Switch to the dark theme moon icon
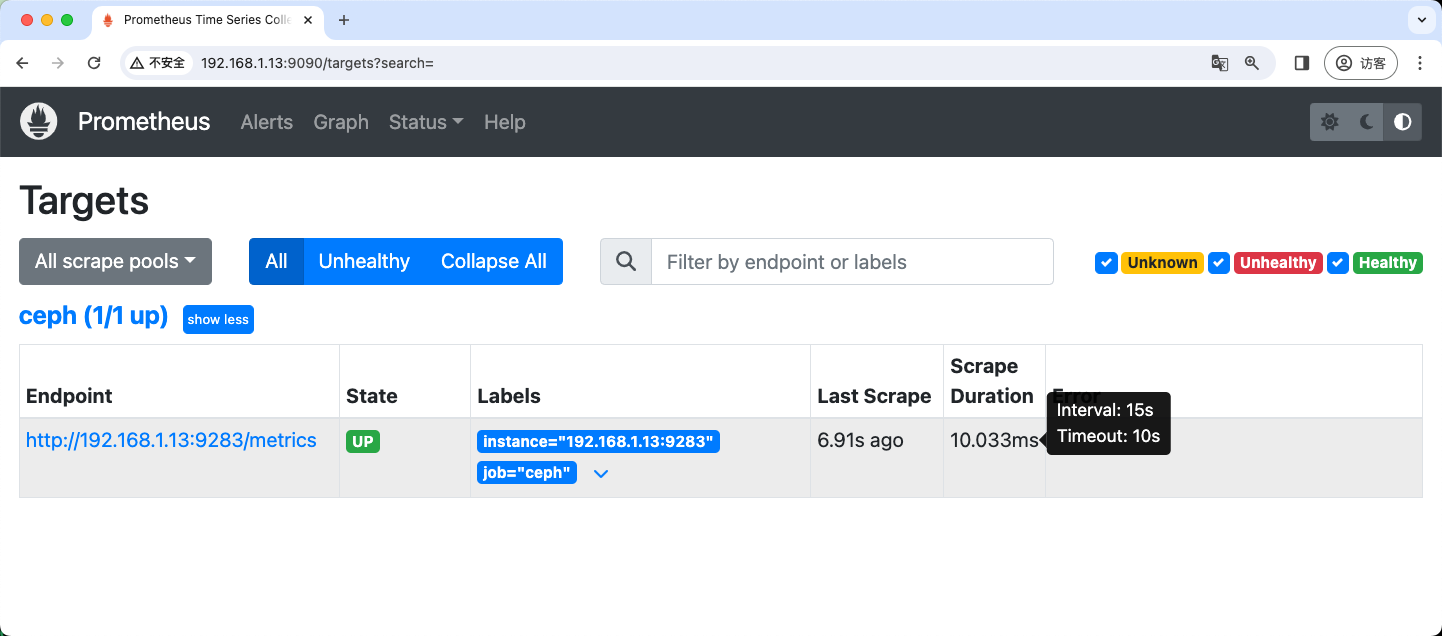 coord(1366,122)
